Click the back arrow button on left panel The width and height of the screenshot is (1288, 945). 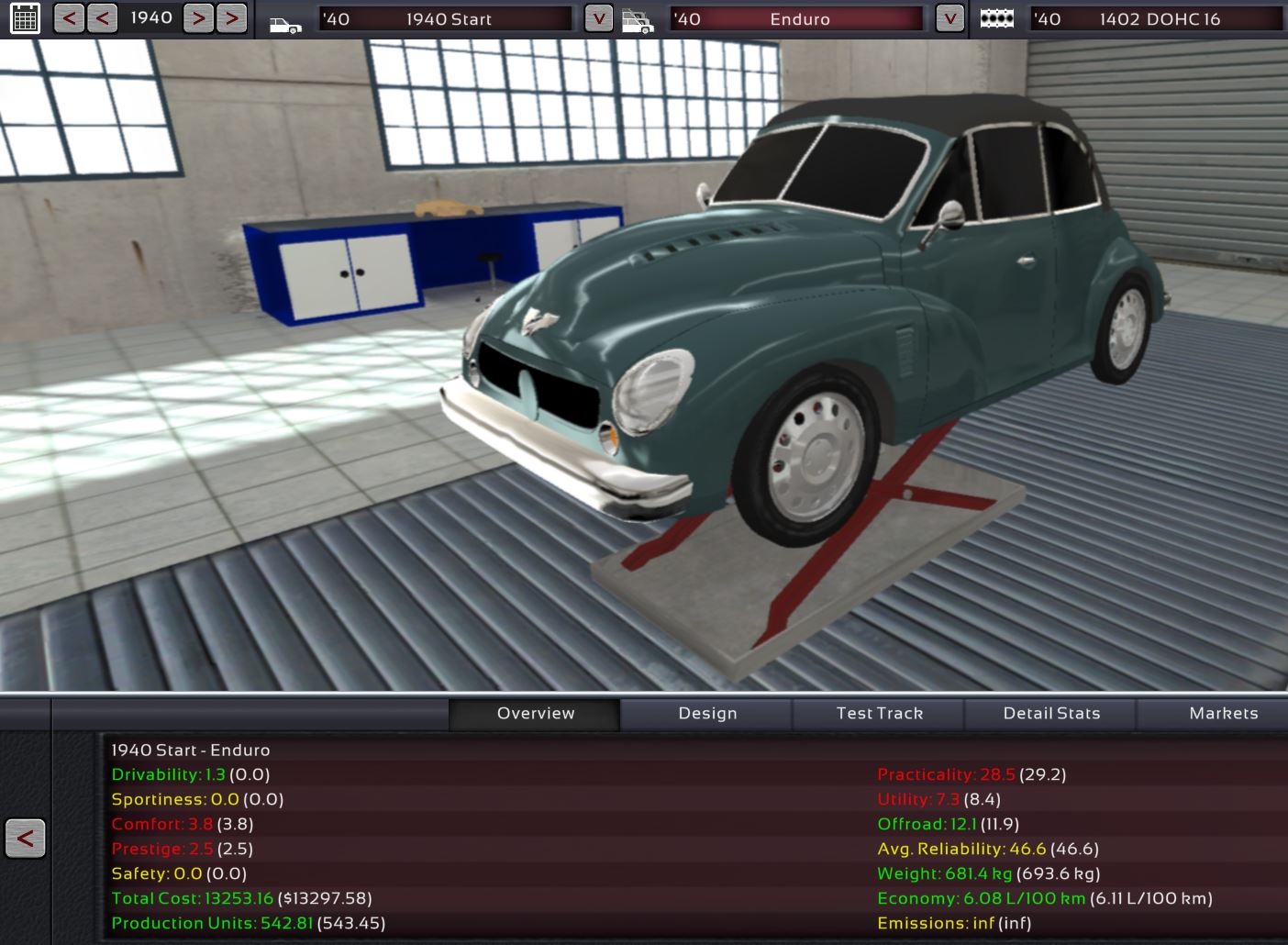click(x=25, y=838)
